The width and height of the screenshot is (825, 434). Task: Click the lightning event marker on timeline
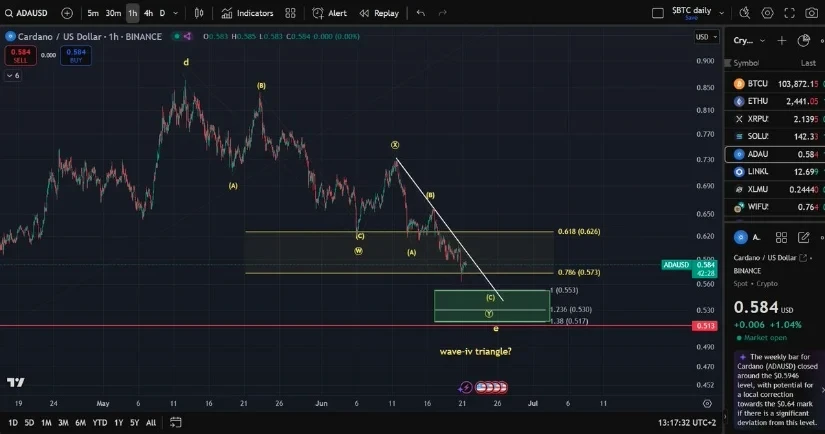click(466, 388)
